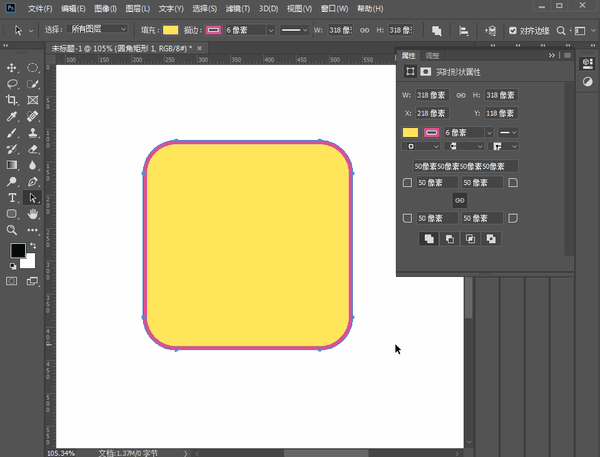
Task: Click the yellow fill swatch in options bar
Action: (170, 30)
